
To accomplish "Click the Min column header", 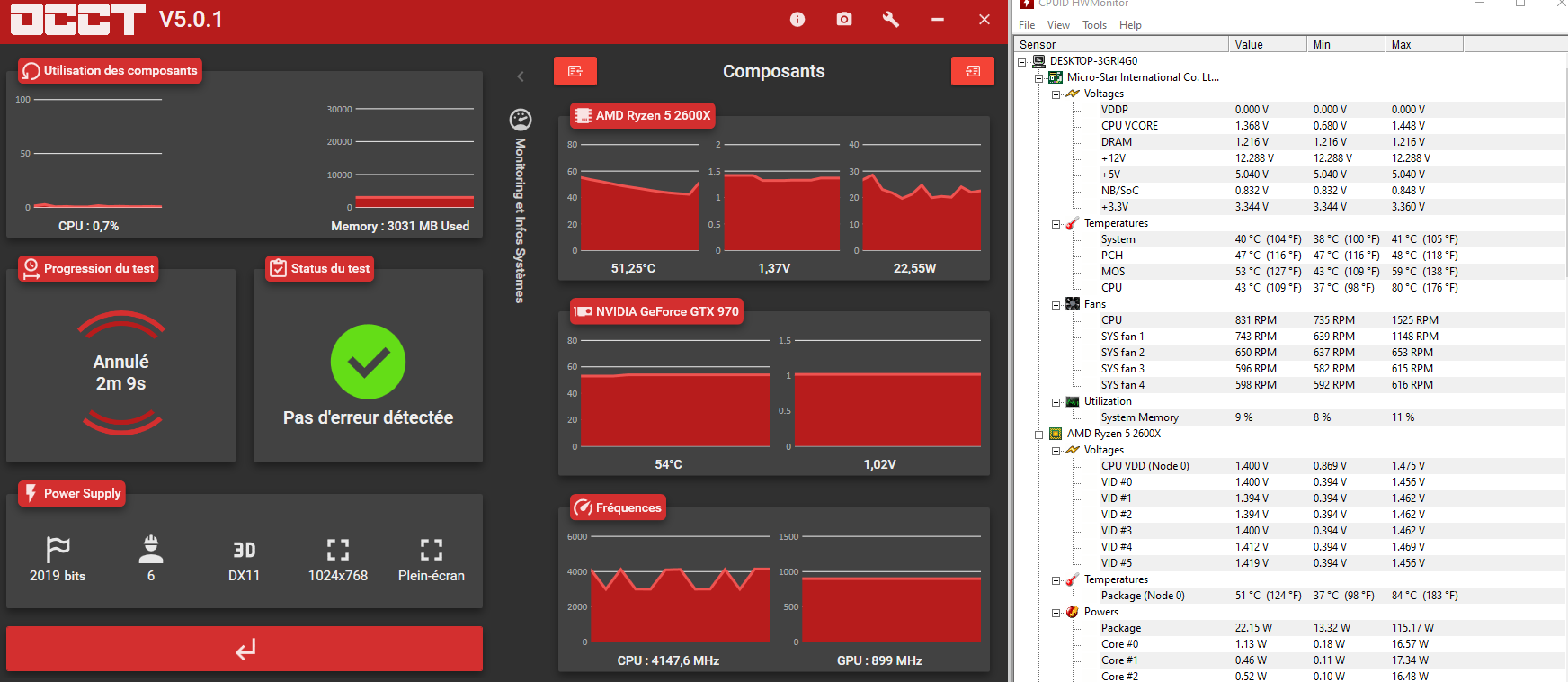I will [x=1346, y=44].
